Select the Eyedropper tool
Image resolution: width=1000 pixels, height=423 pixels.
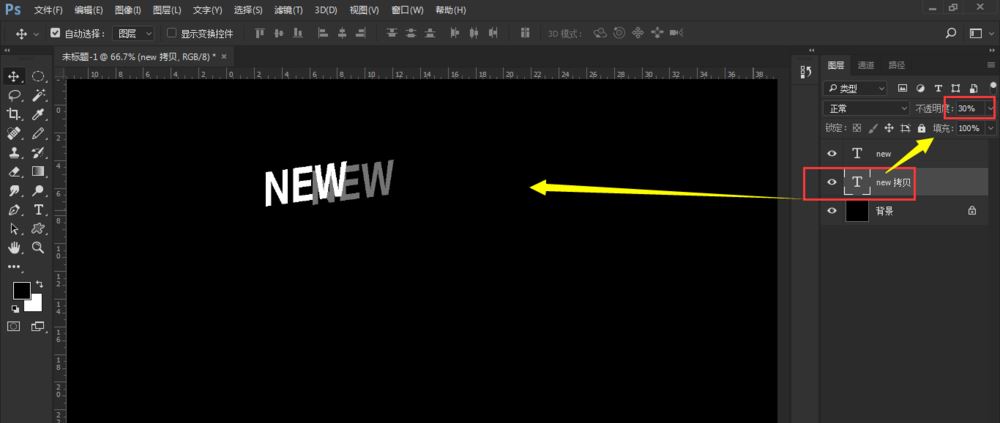click(38, 115)
